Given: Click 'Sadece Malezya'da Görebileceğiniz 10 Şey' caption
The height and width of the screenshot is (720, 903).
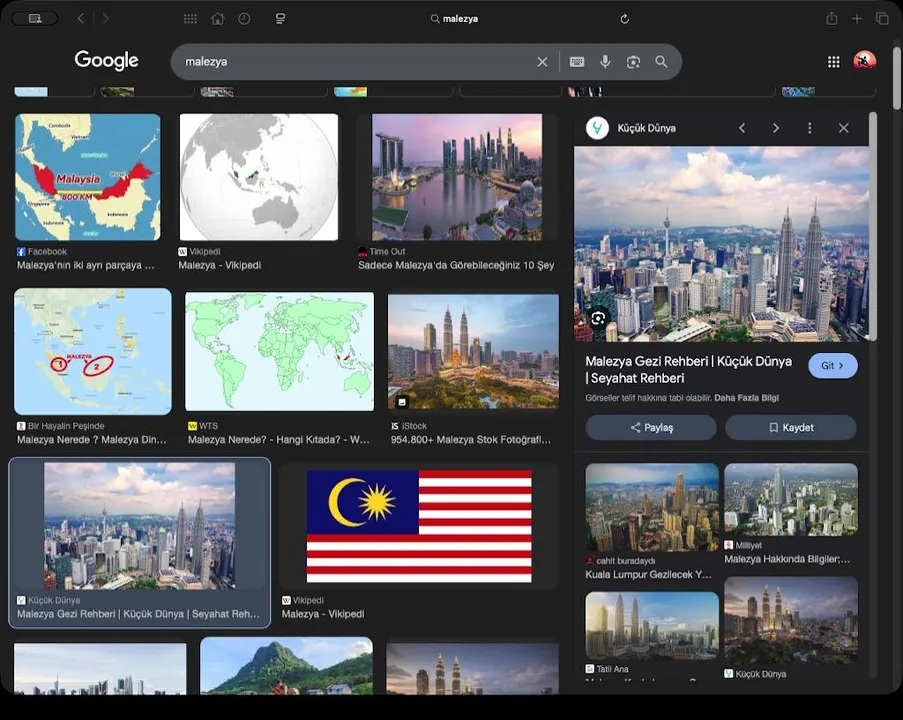Looking at the screenshot, I should [456, 266].
